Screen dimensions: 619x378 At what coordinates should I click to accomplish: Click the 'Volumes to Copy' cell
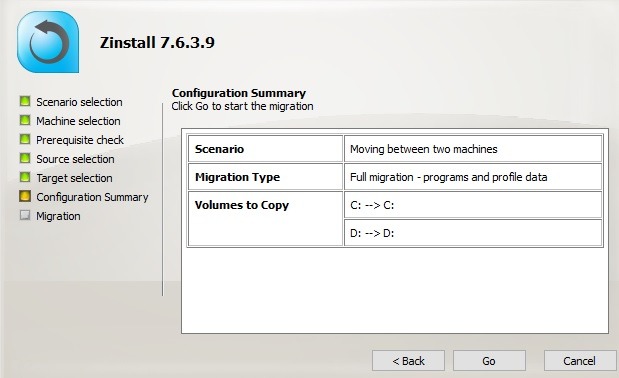(265, 219)
